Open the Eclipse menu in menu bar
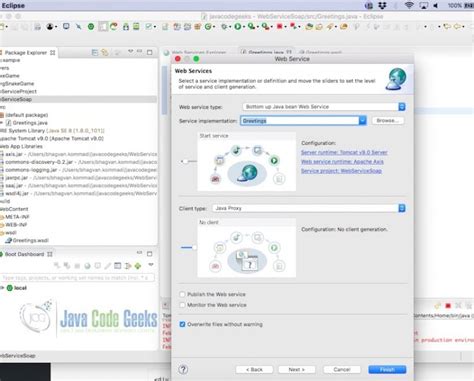The height and width of the screenshot is (381, 474). pyautogui.click(x=13, y=6)
